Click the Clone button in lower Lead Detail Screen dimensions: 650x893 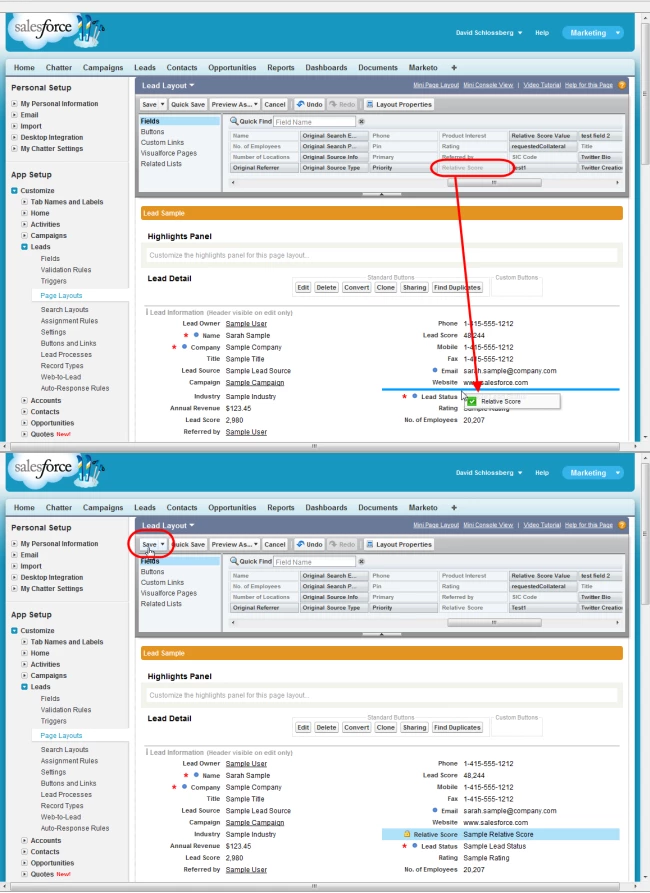point(386,728)
